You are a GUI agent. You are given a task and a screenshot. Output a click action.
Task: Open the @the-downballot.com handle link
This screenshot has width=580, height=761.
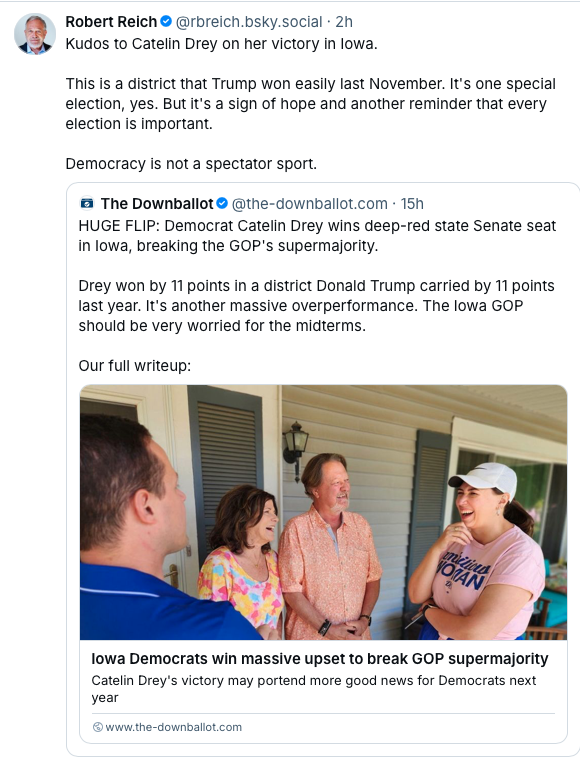(x=310, y=204)
